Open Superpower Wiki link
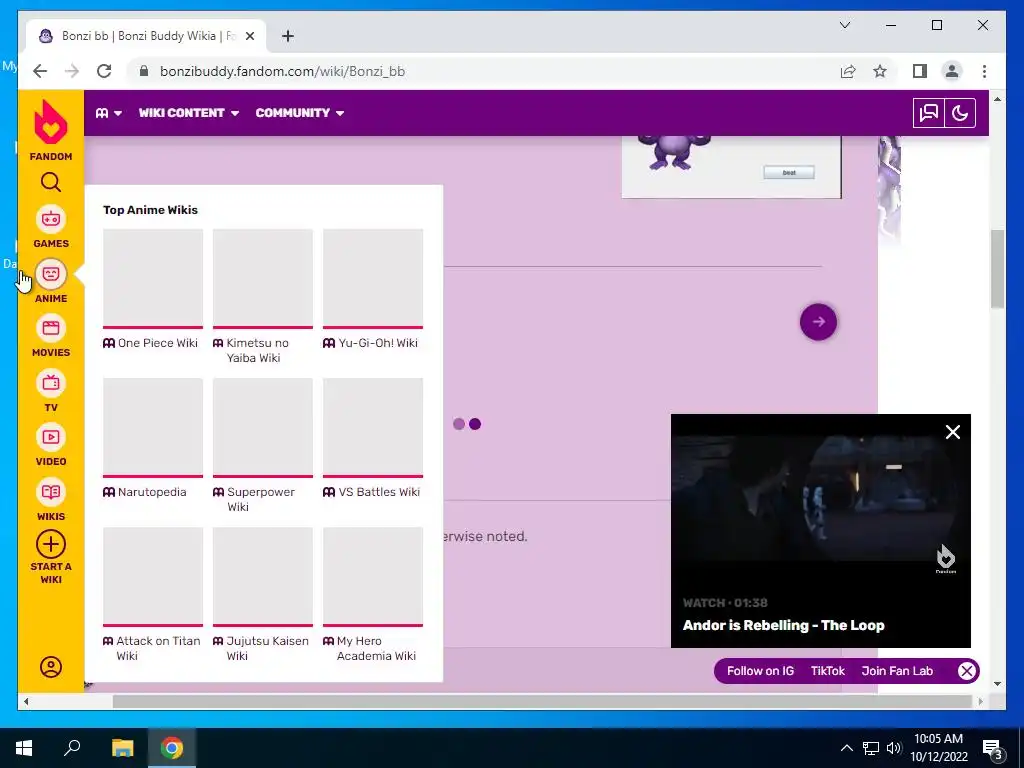 (x=261, y=499)
